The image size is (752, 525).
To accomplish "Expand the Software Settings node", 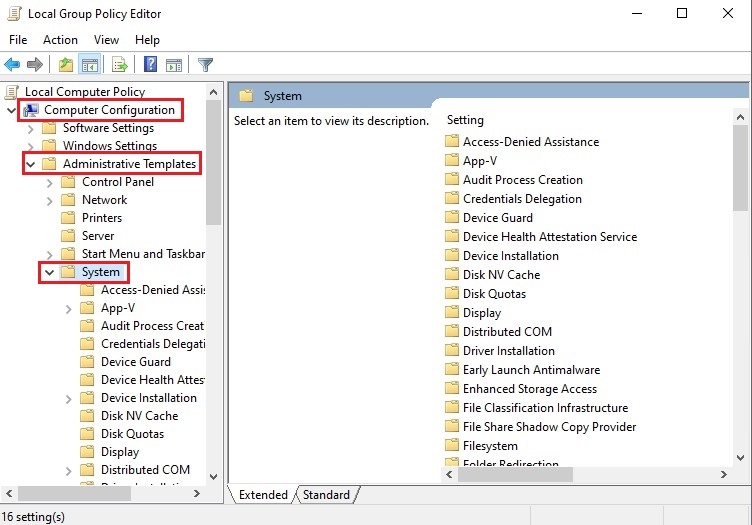I will (31, 129).
